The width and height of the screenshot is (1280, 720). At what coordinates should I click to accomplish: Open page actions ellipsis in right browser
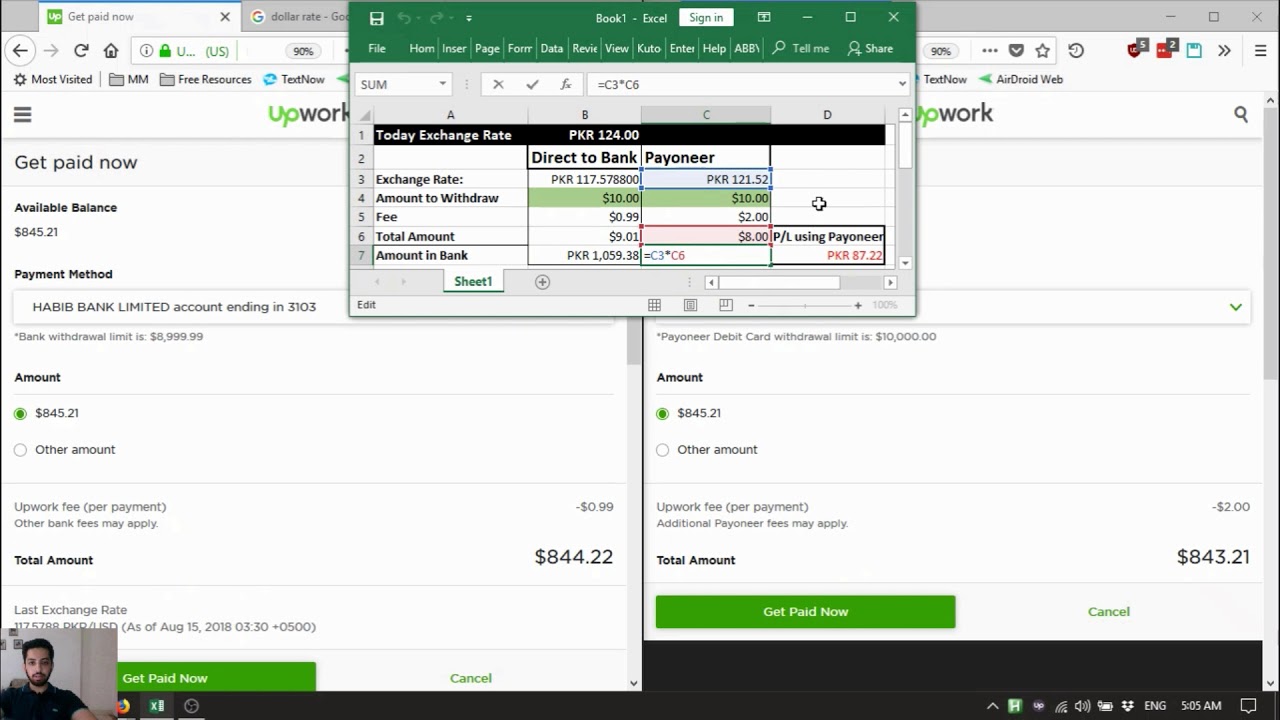(989, 50)
